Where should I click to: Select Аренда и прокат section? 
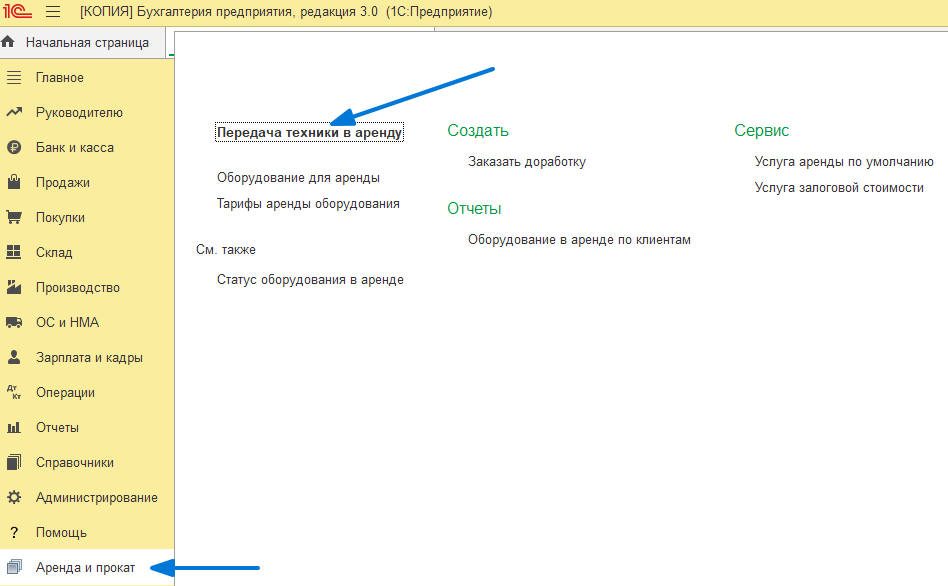(x=85, y=568)
